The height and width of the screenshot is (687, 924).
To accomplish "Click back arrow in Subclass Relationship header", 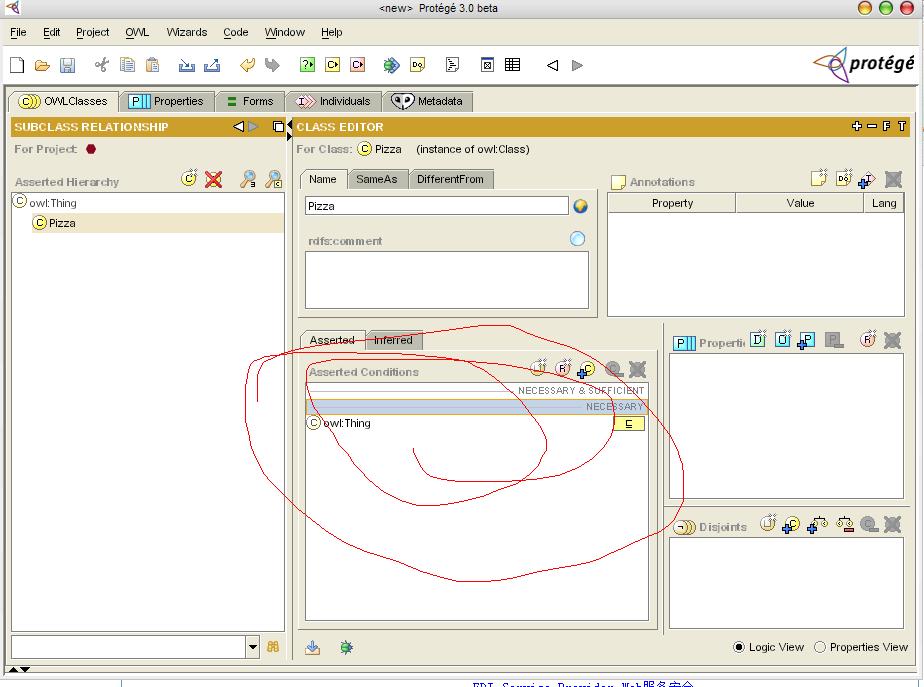I will click(x=239, y=126).
